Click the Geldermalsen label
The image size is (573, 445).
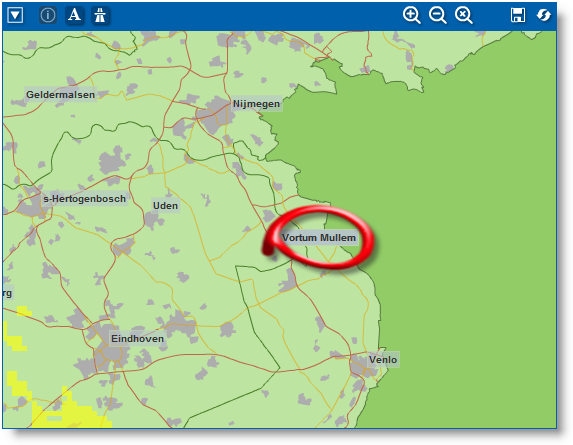point(61,95)
